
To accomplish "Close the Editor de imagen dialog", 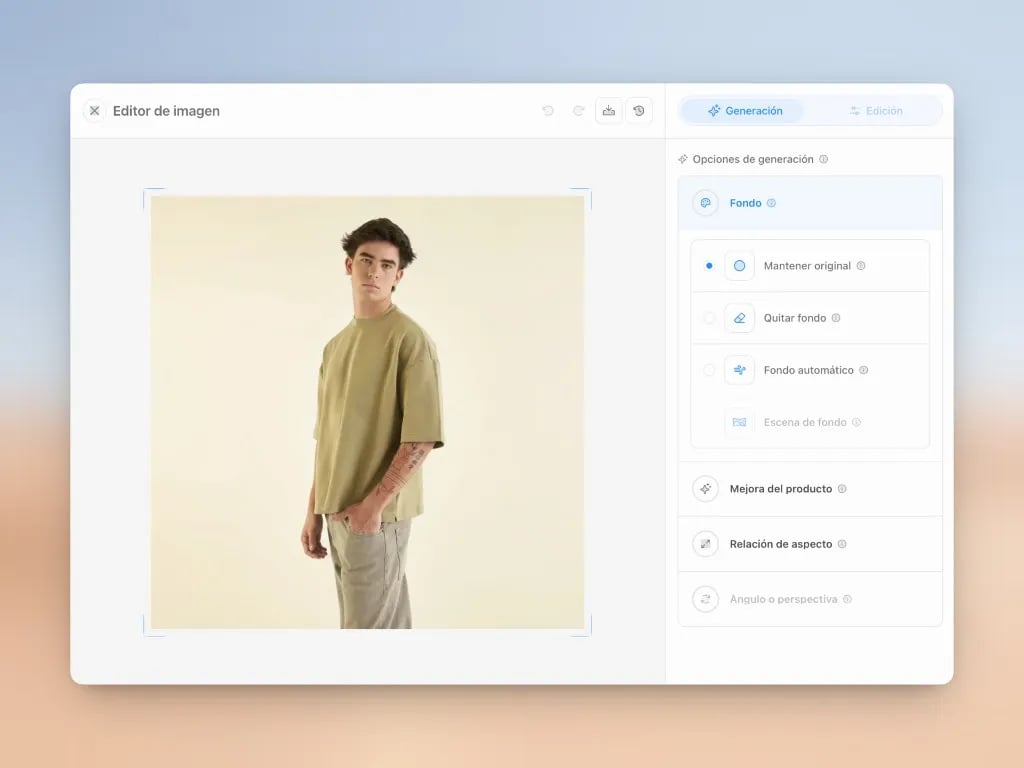I will (95, 111).
